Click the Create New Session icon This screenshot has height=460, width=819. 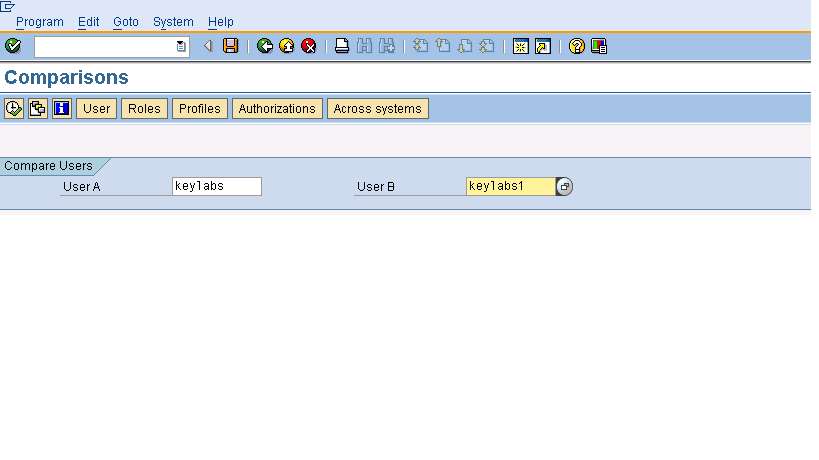(521, 46)
